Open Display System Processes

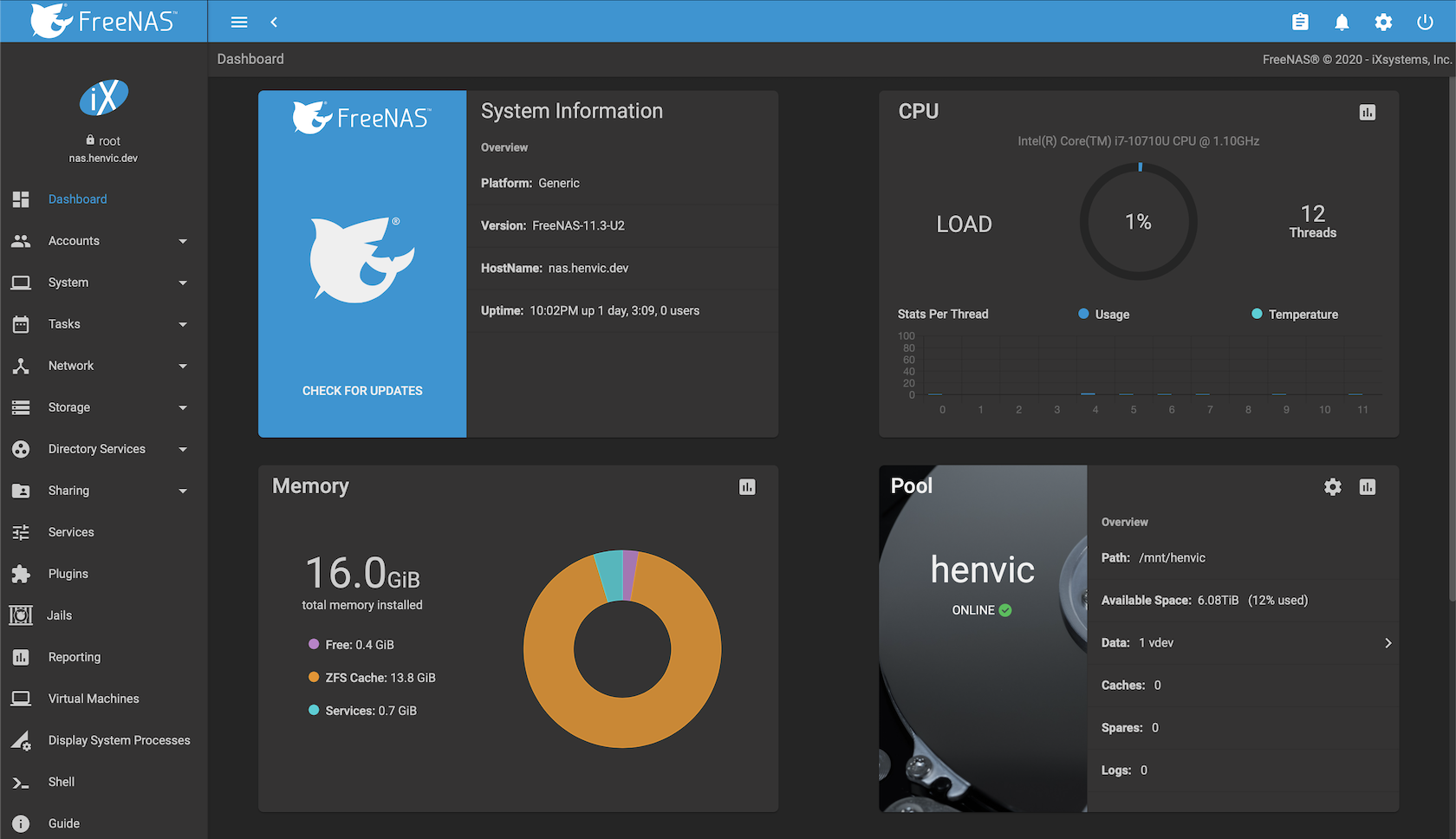pos(104,740)
